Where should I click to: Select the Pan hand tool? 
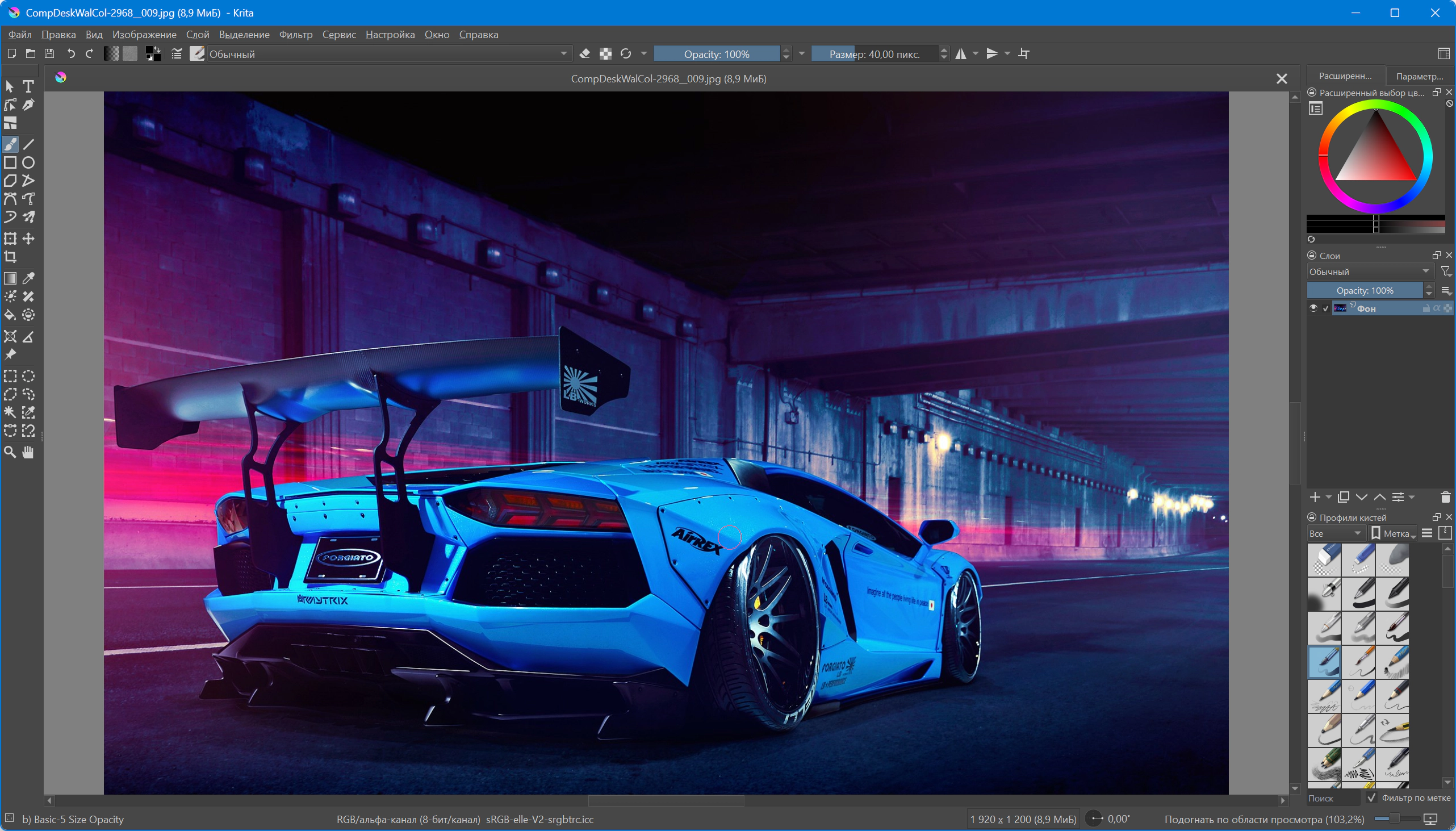point(28,453)
